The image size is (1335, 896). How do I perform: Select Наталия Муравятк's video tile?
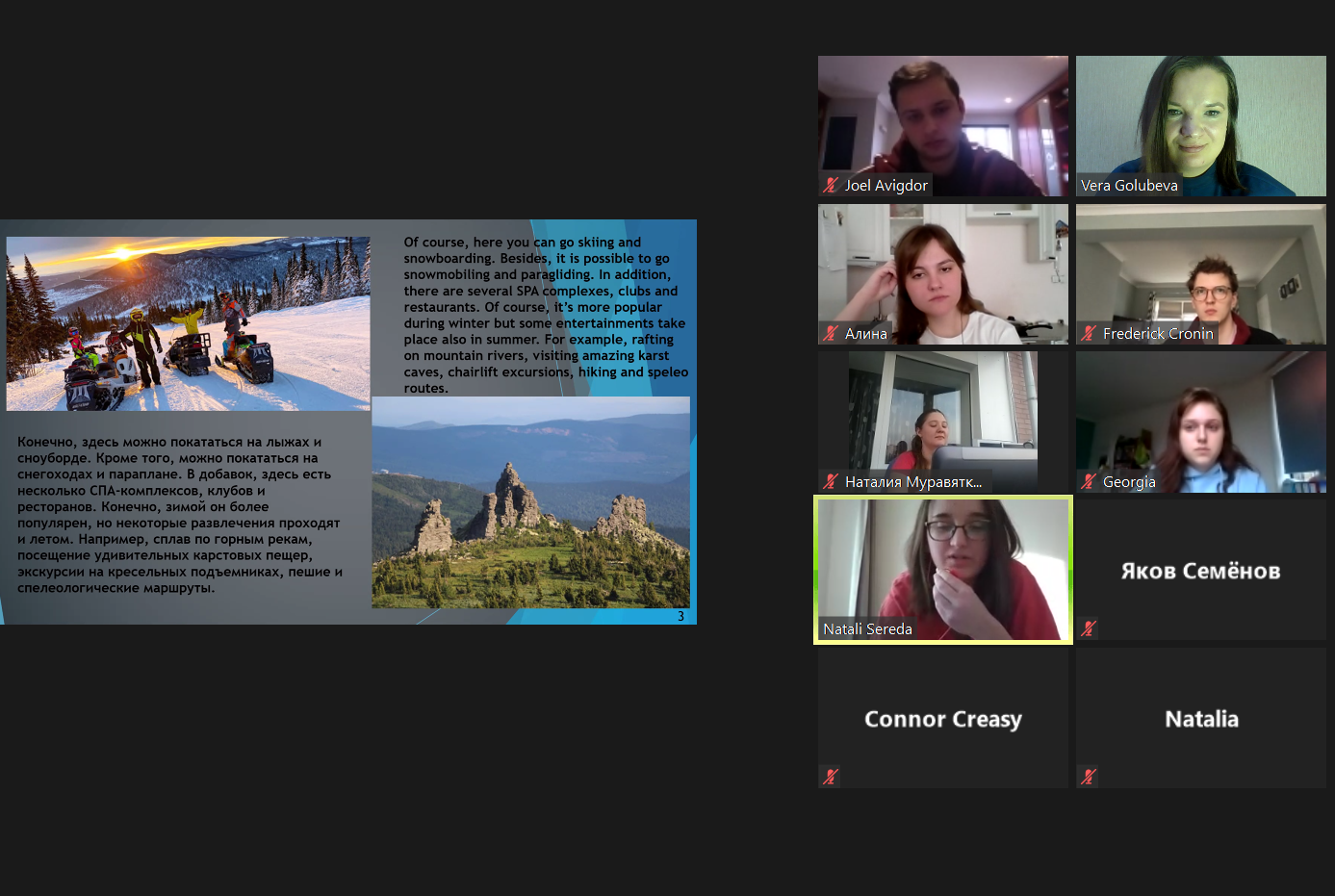pos(943,422)
